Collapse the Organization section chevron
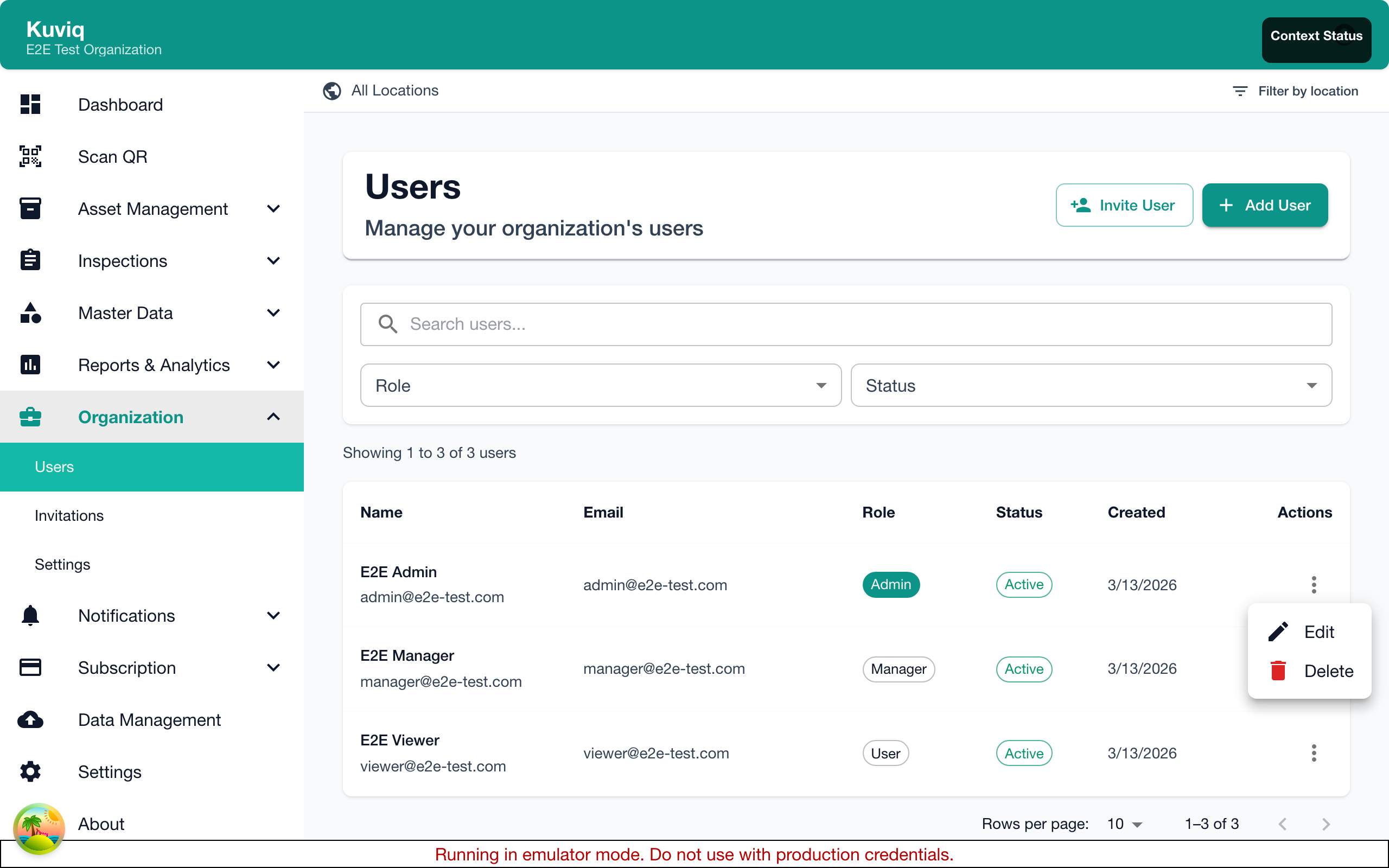Viewport: 1389px width, 868px height. [274, 417]
